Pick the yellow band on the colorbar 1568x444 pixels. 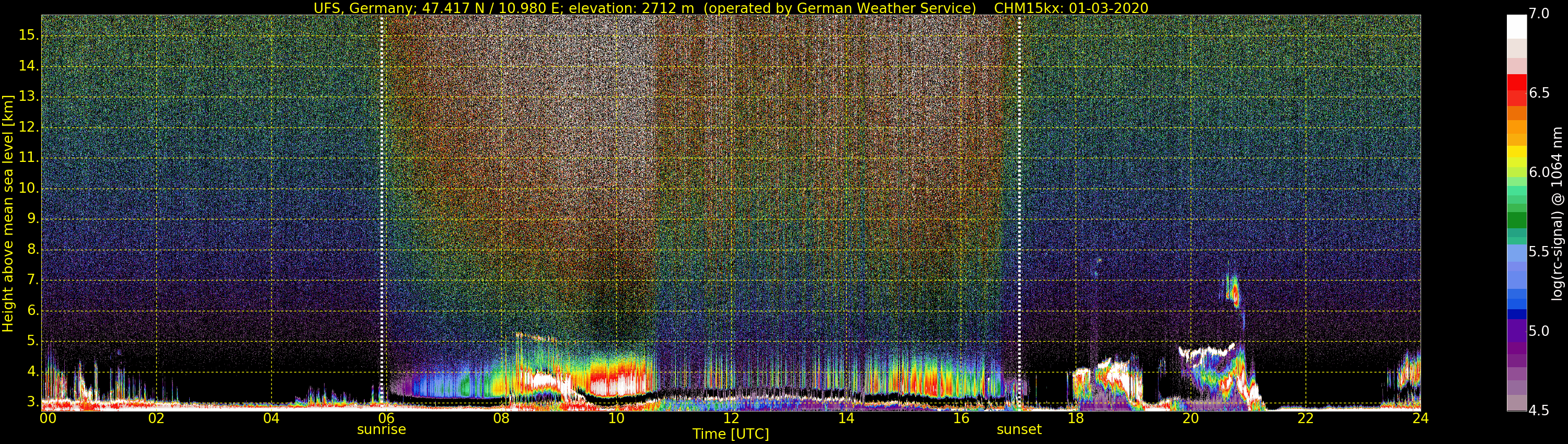click(1517, 151)
